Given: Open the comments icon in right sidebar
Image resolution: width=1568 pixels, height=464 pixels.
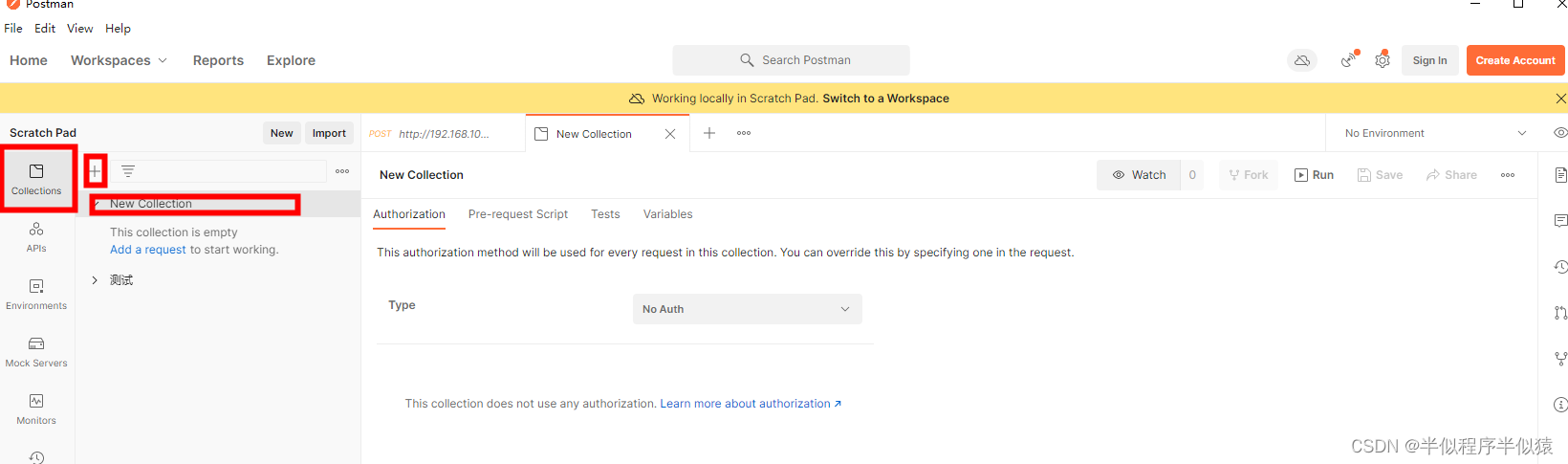Looking at the screenshot, I should tap(1560, 221).
